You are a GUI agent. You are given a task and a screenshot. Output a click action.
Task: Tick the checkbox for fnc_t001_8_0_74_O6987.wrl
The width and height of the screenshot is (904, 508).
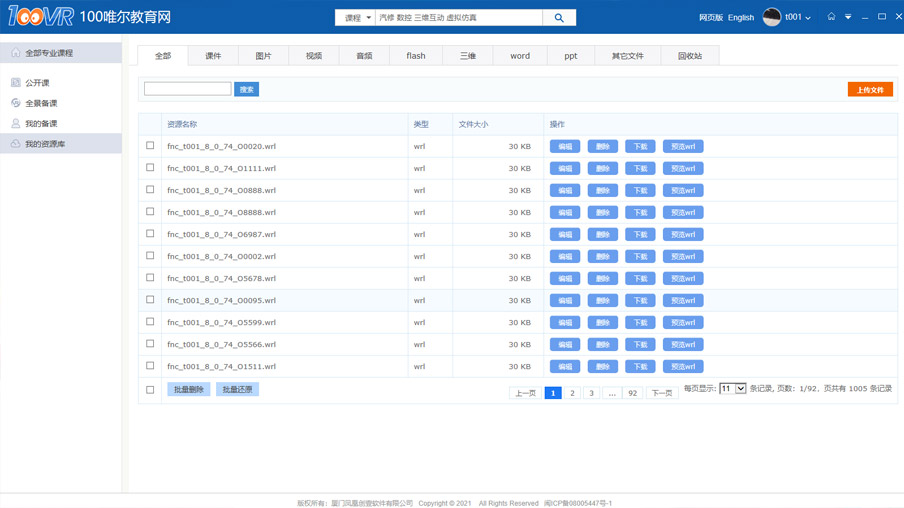tap(150, 234)
